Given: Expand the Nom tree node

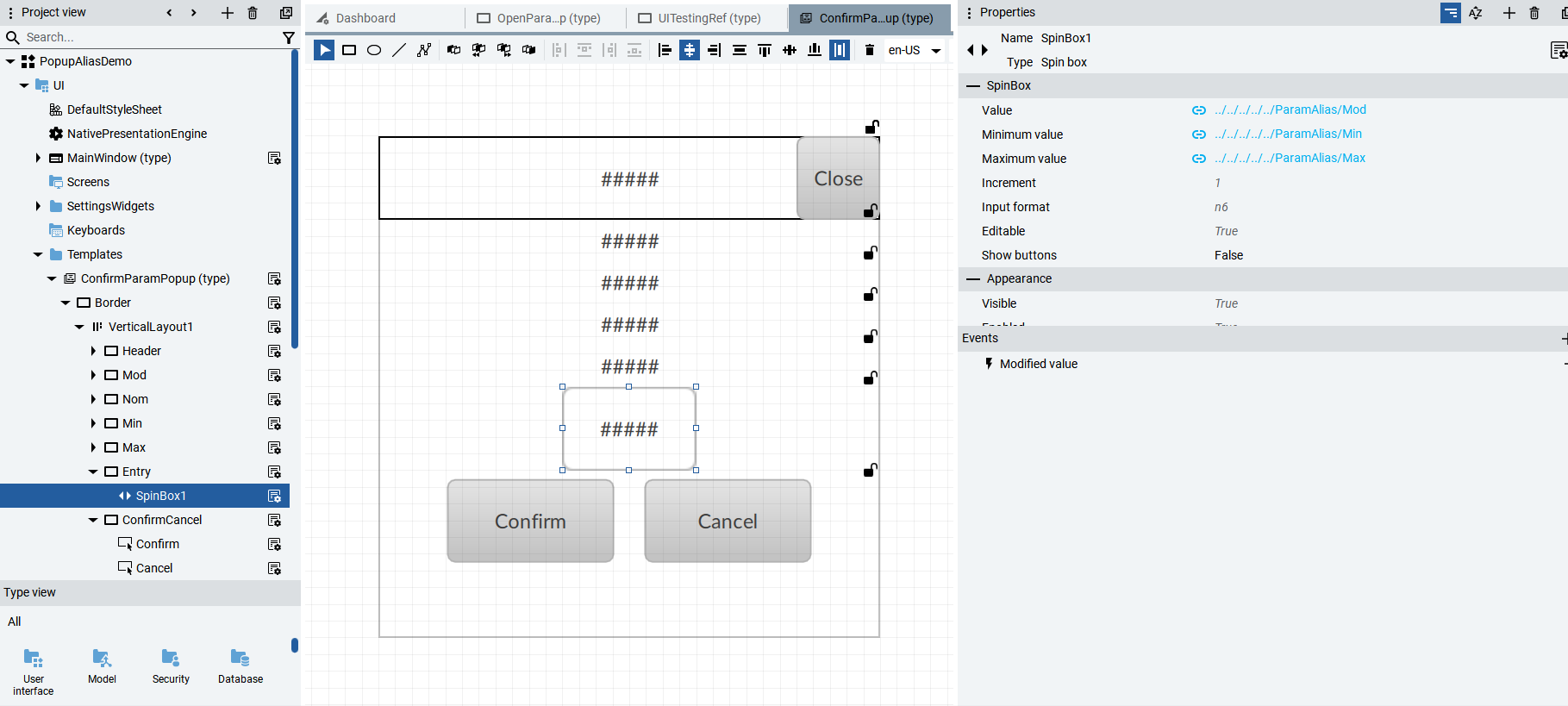Looking at the screenshot, I should 93,399.
